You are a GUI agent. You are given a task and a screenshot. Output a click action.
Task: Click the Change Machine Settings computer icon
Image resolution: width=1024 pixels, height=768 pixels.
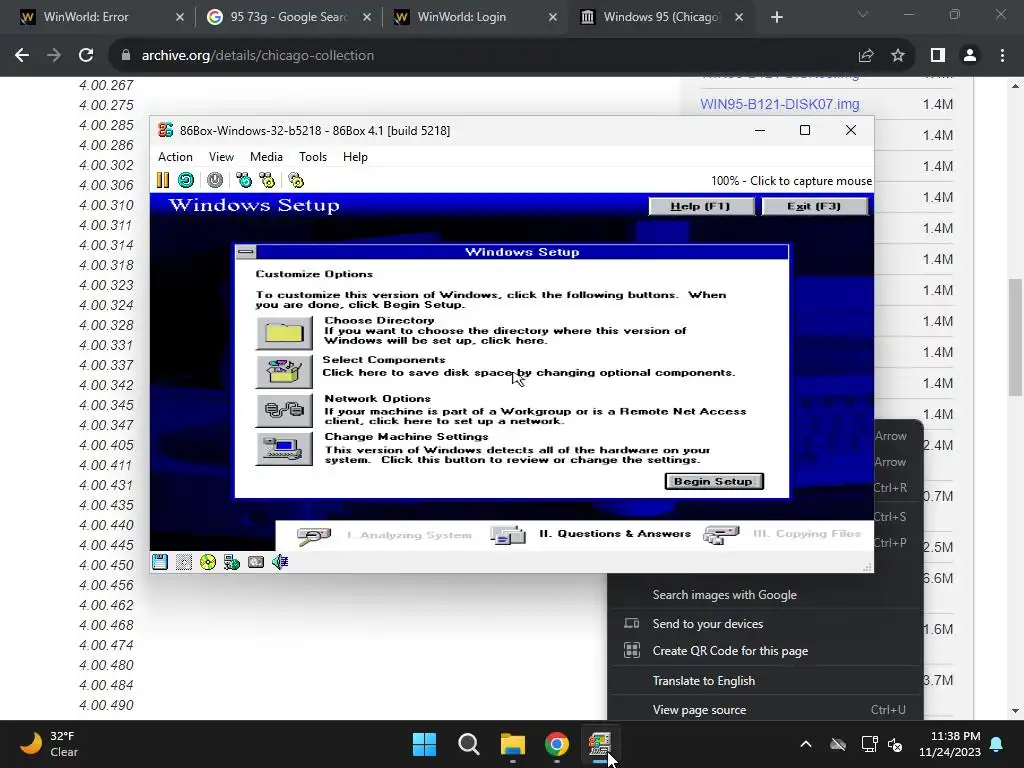click(284, 449)
